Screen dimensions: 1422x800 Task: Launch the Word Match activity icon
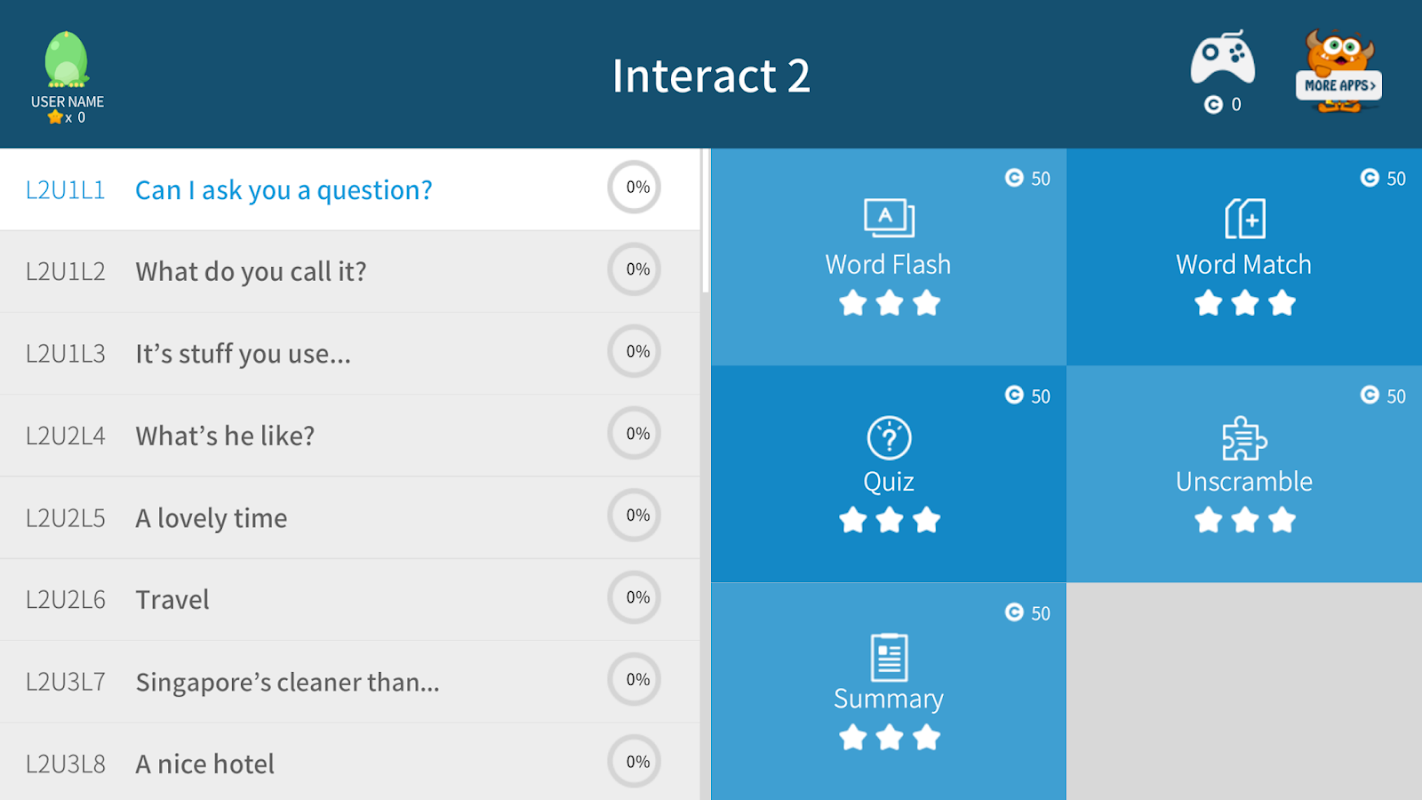click(x=1244, y=218)
